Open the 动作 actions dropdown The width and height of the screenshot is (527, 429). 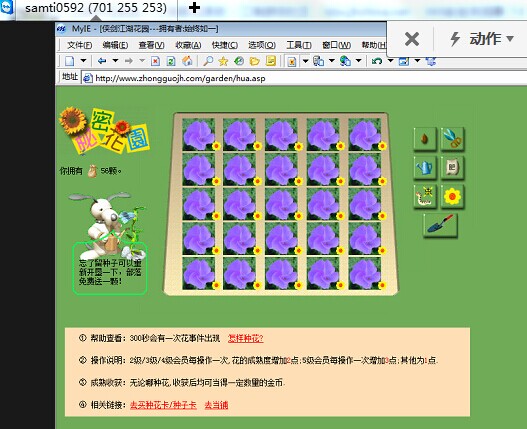[x=492, y=39]
